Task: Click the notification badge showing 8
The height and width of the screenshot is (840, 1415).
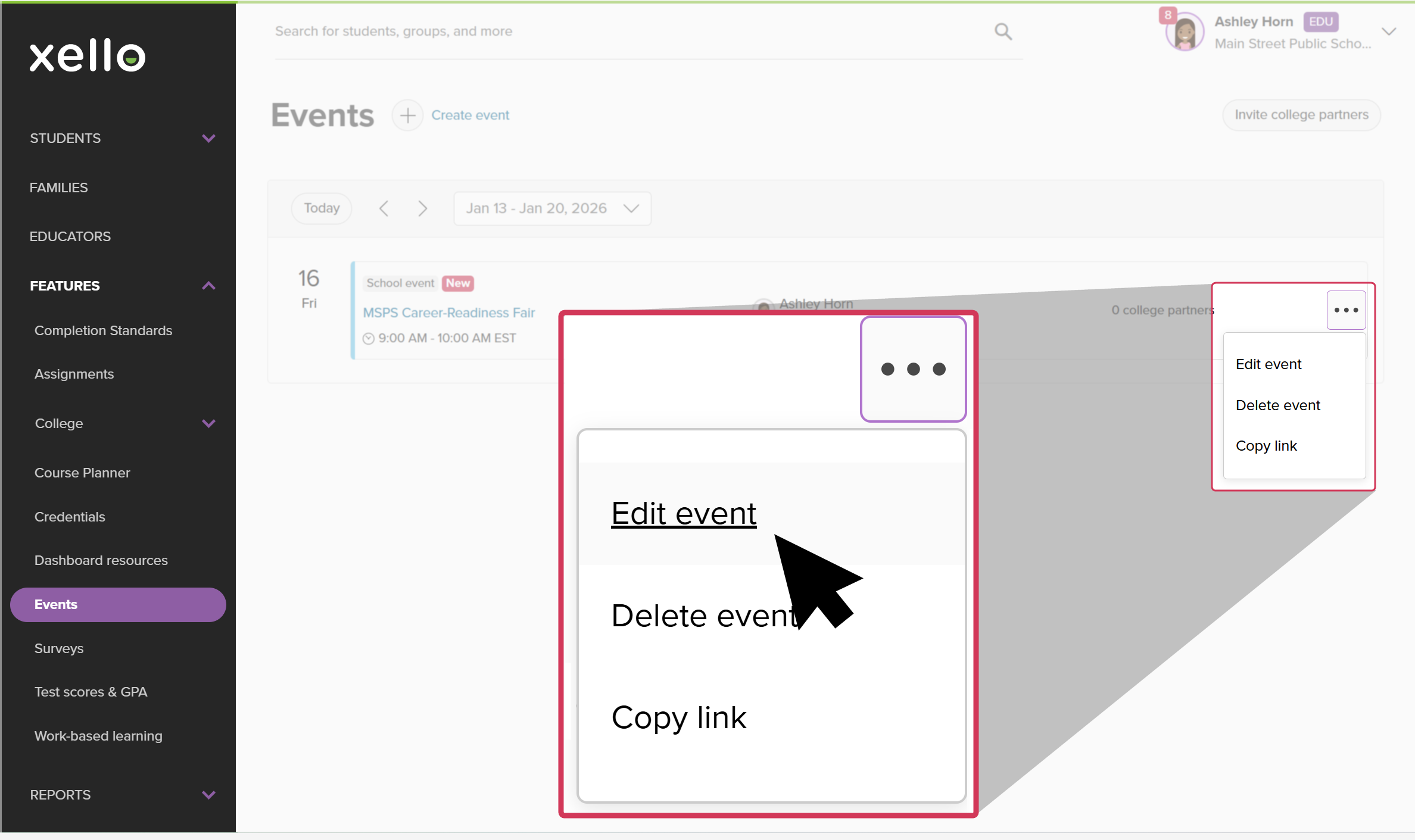Action: pyautogui.click(x=1167, y=15)
